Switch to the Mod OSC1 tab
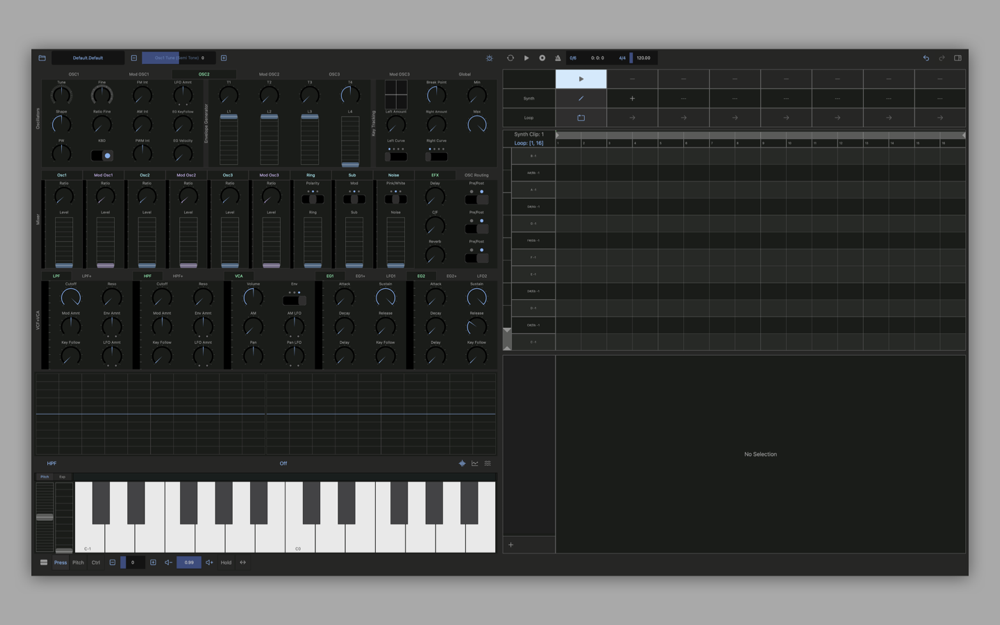Image resolution: width=1000 pixels, height=625 pixels. click(x=139, y=74)
